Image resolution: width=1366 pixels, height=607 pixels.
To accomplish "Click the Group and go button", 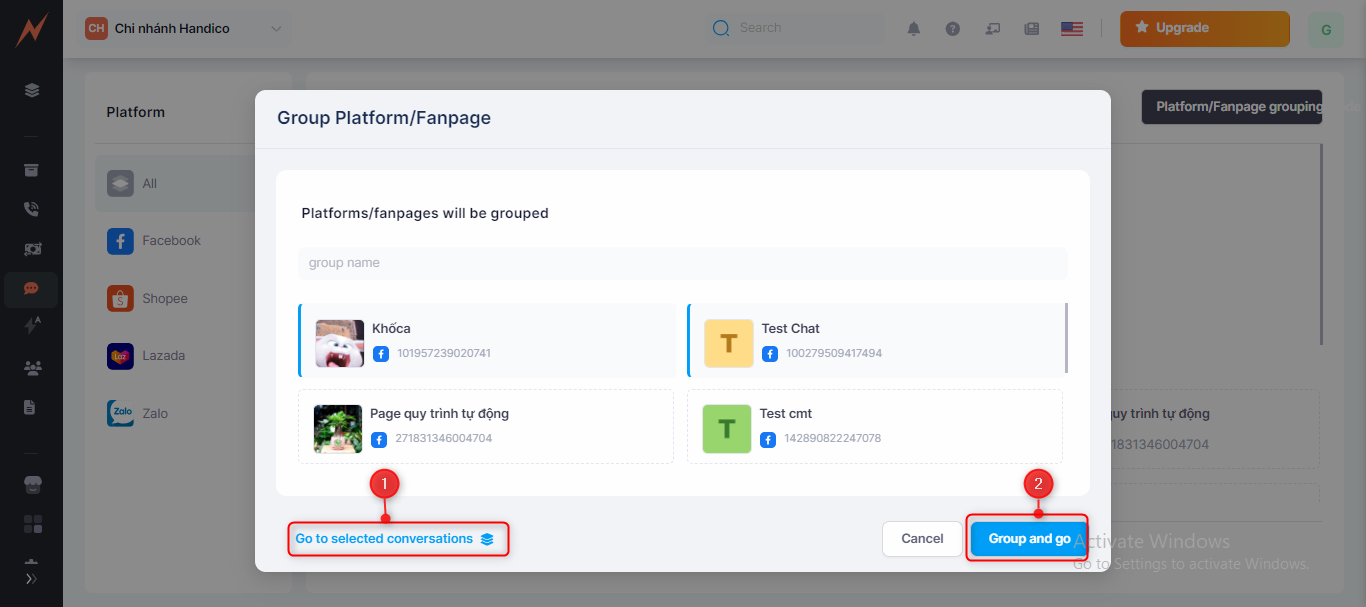I will pos(1028,539).
